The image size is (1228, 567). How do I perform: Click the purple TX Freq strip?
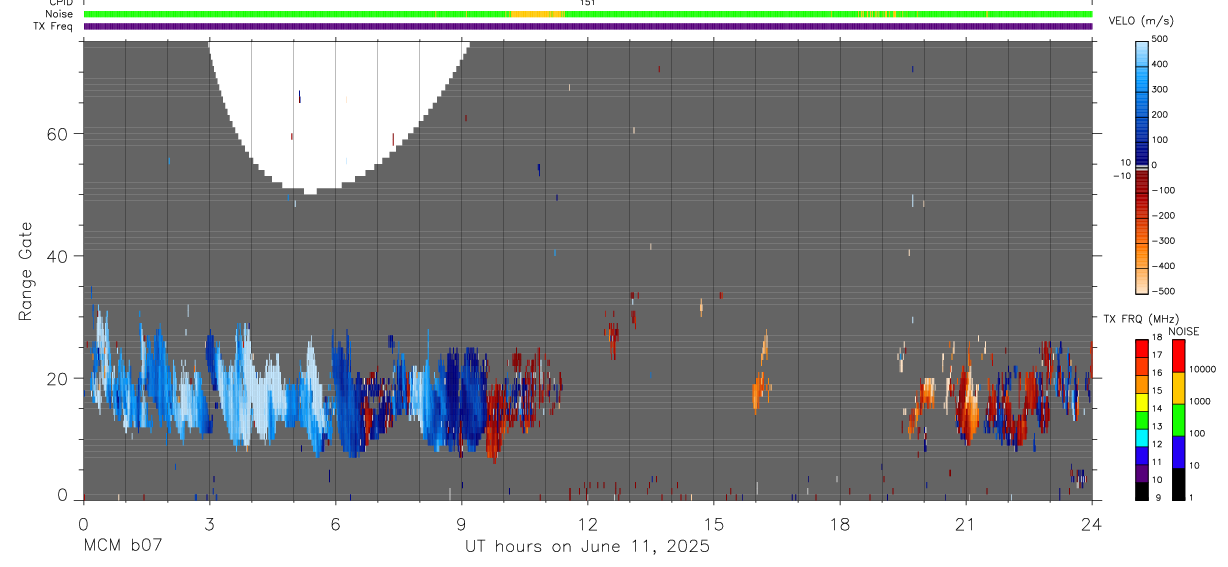(588, 26)
